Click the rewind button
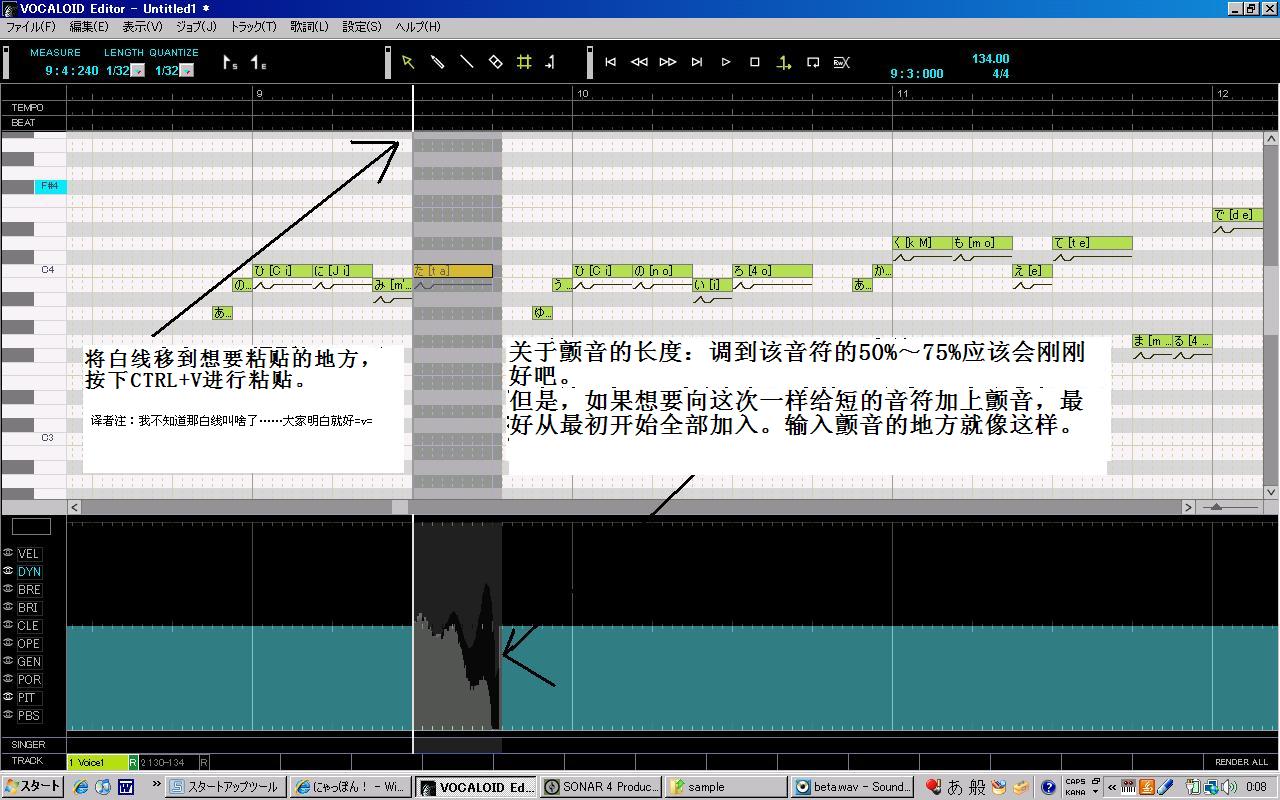The image size is (1280, 800). point(639,62)
